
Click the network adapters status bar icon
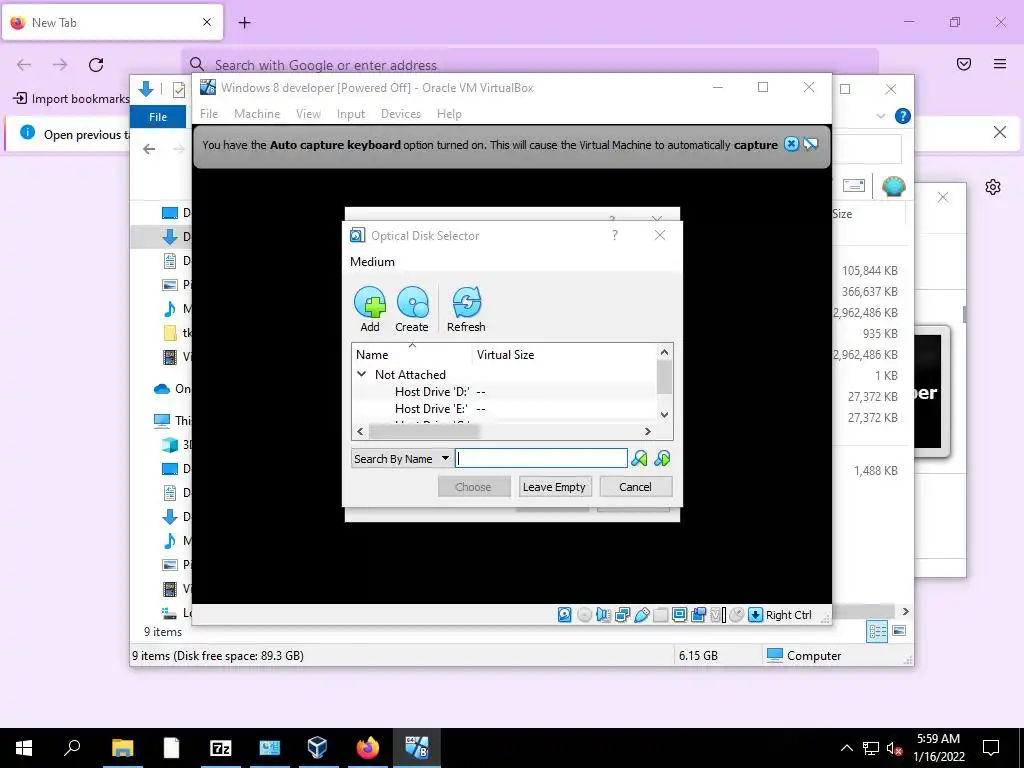point(622,615)
